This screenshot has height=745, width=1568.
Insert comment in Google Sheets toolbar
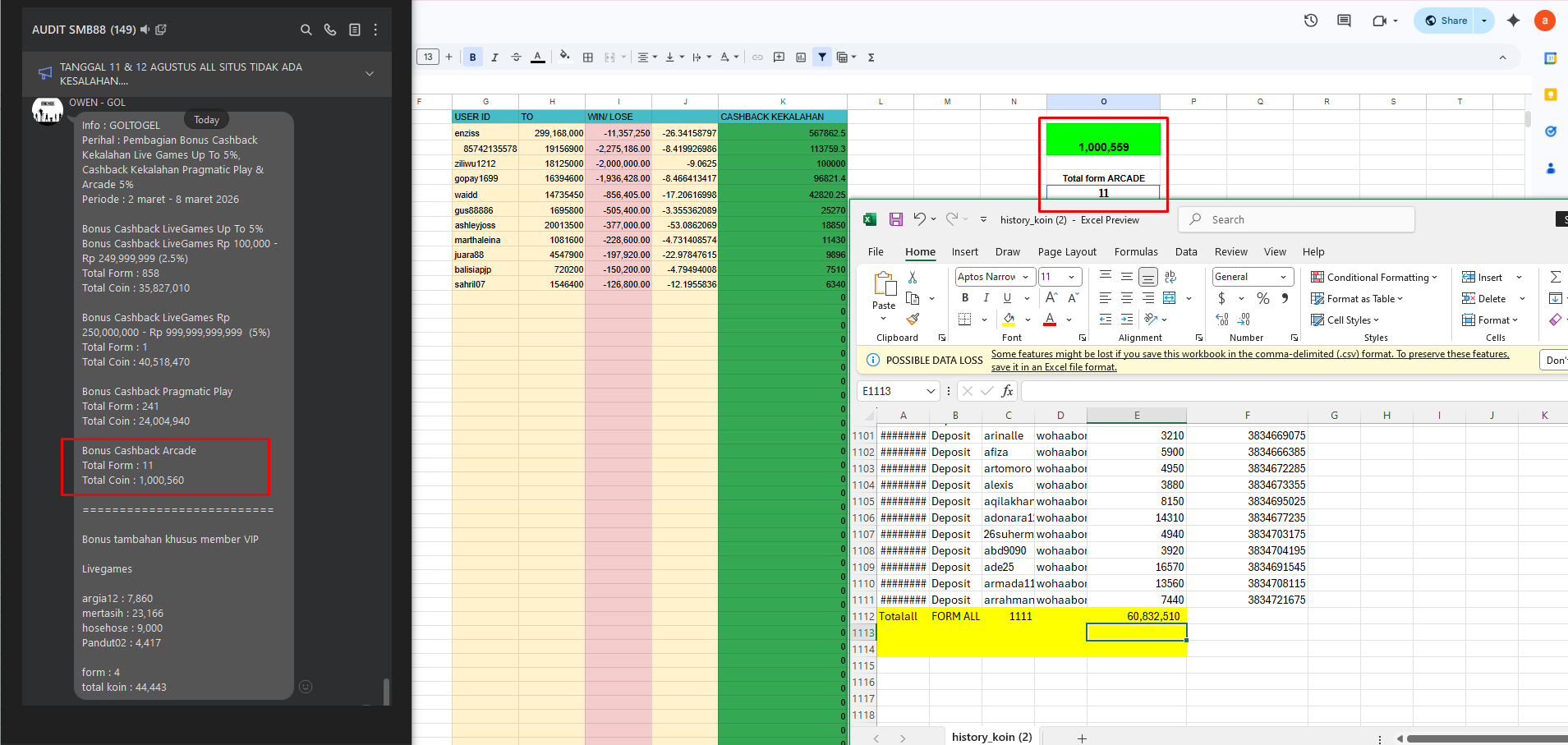(779, 57)
